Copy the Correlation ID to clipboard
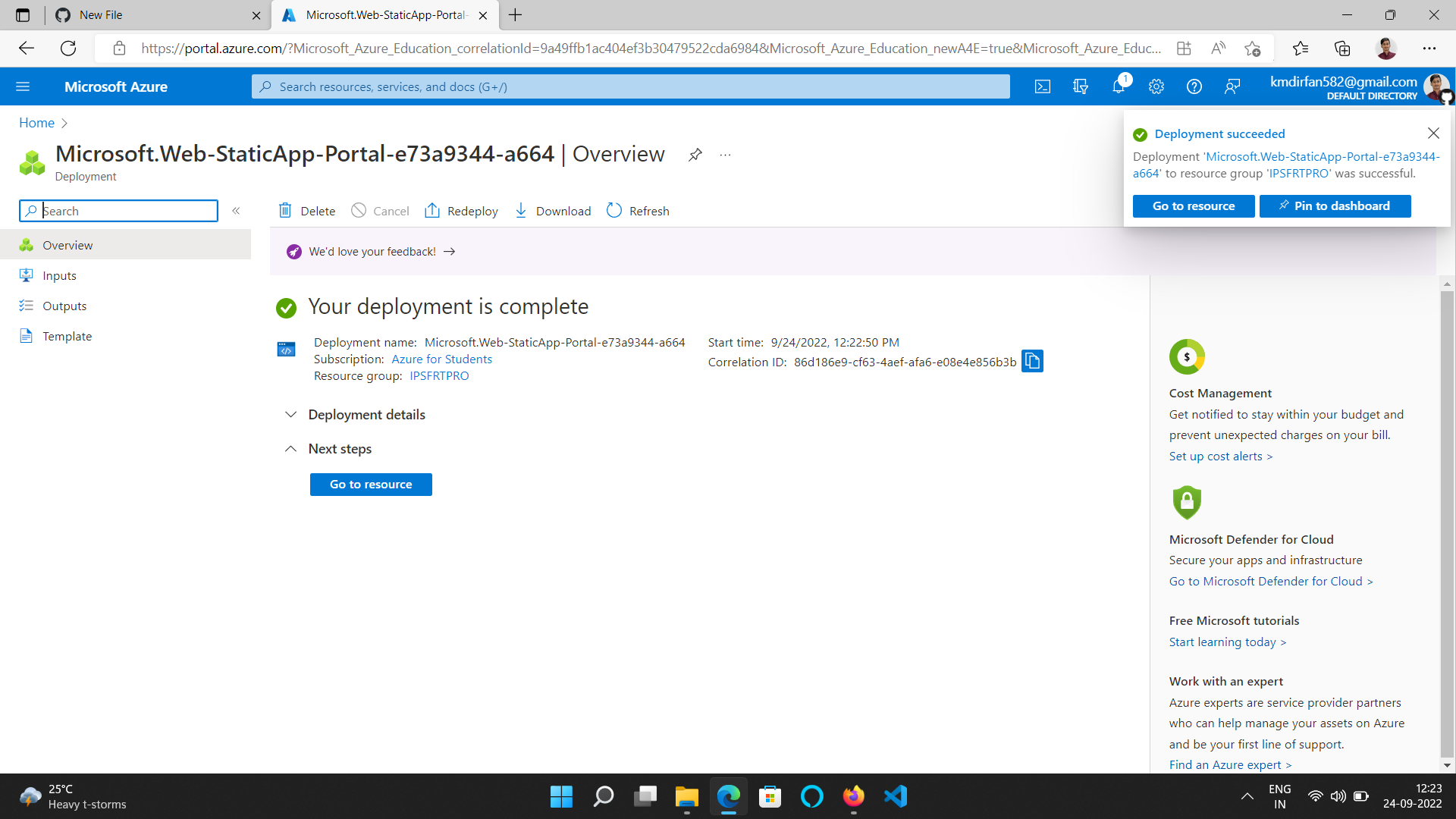 point(1032,362)
